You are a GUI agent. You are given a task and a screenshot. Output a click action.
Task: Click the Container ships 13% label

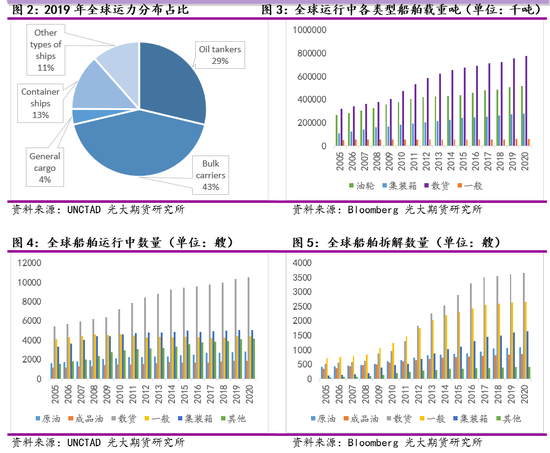[40, 103]
